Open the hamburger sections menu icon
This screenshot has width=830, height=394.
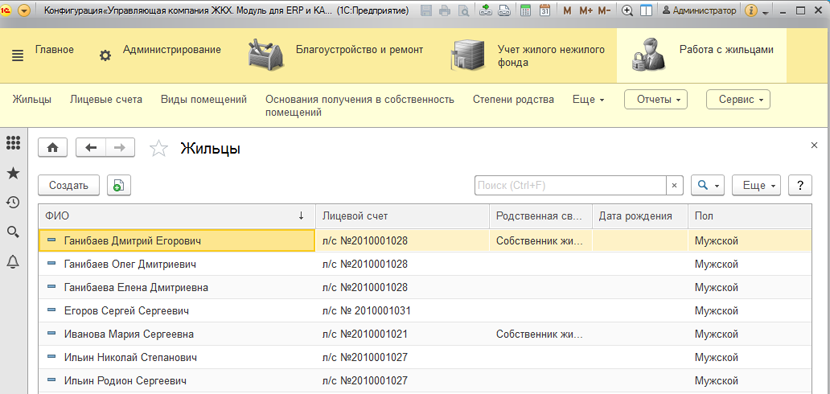tap(17, 56)
